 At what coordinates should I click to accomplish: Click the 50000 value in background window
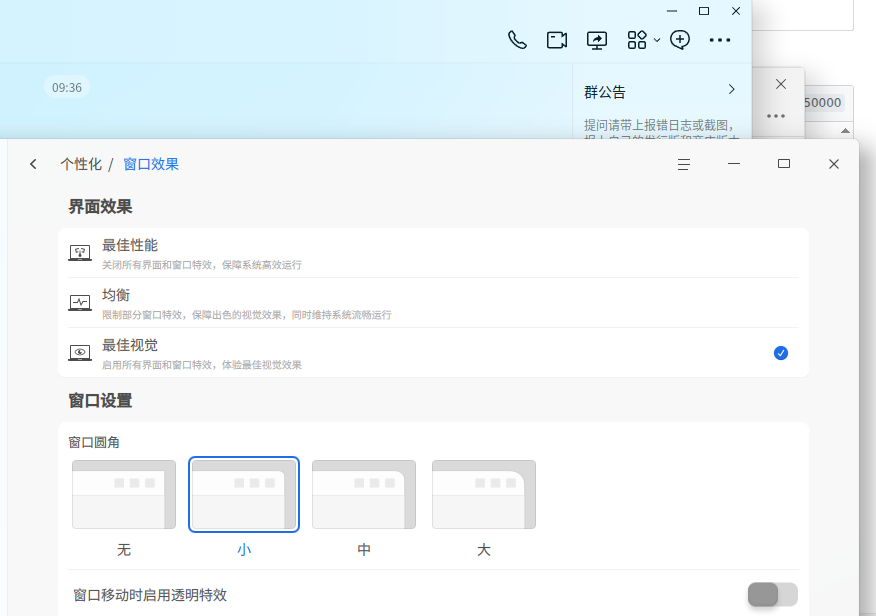(822, 103)
